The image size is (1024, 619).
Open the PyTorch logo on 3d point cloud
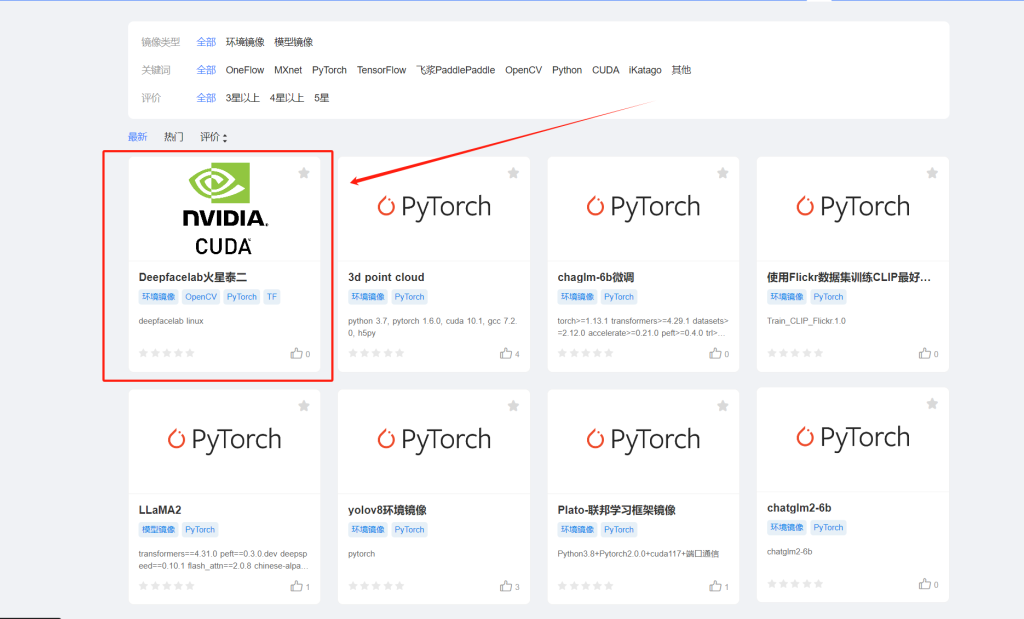tap(434, 206)
